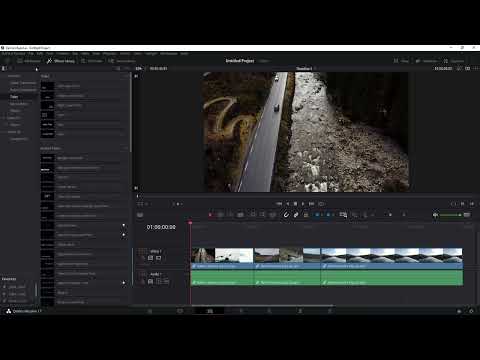Image resolution: width=480 pixels, height=360 pixels.
Task: Adjust the green monitor volume slider
Action: point(450,215)
